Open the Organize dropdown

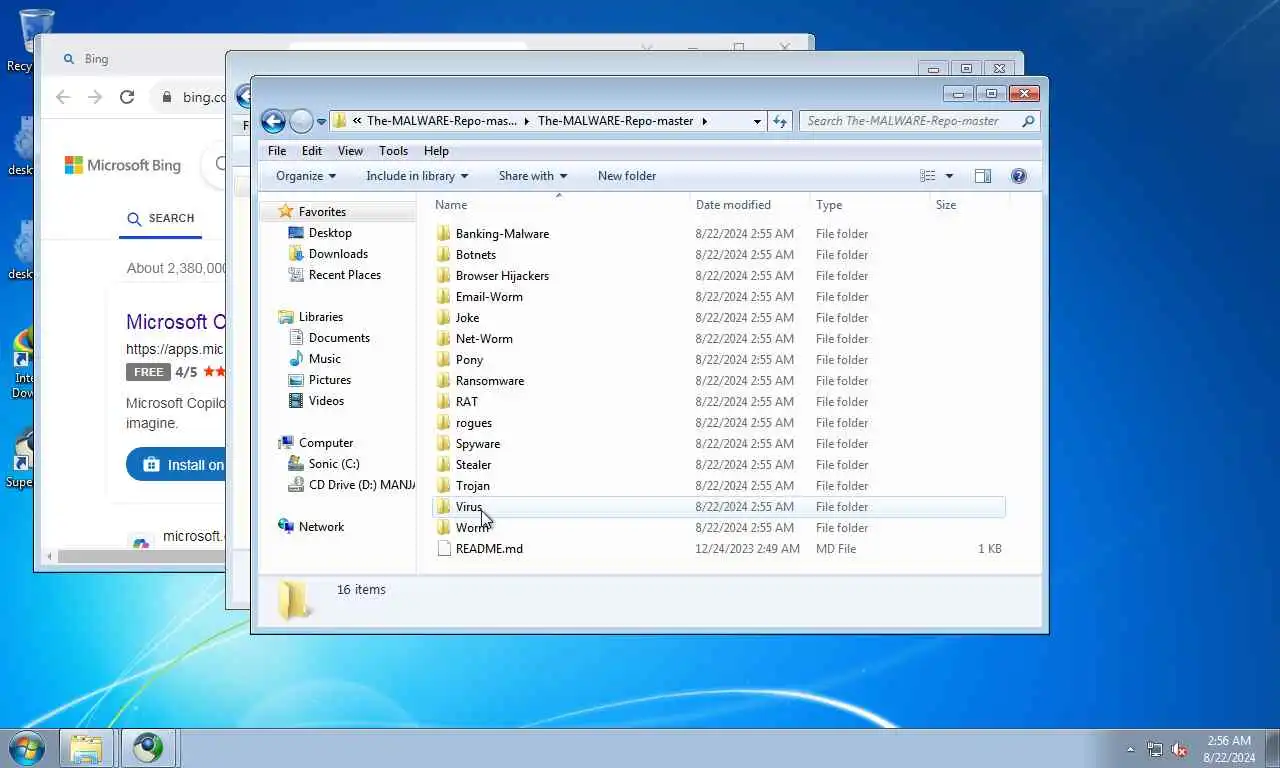(306, 176)
